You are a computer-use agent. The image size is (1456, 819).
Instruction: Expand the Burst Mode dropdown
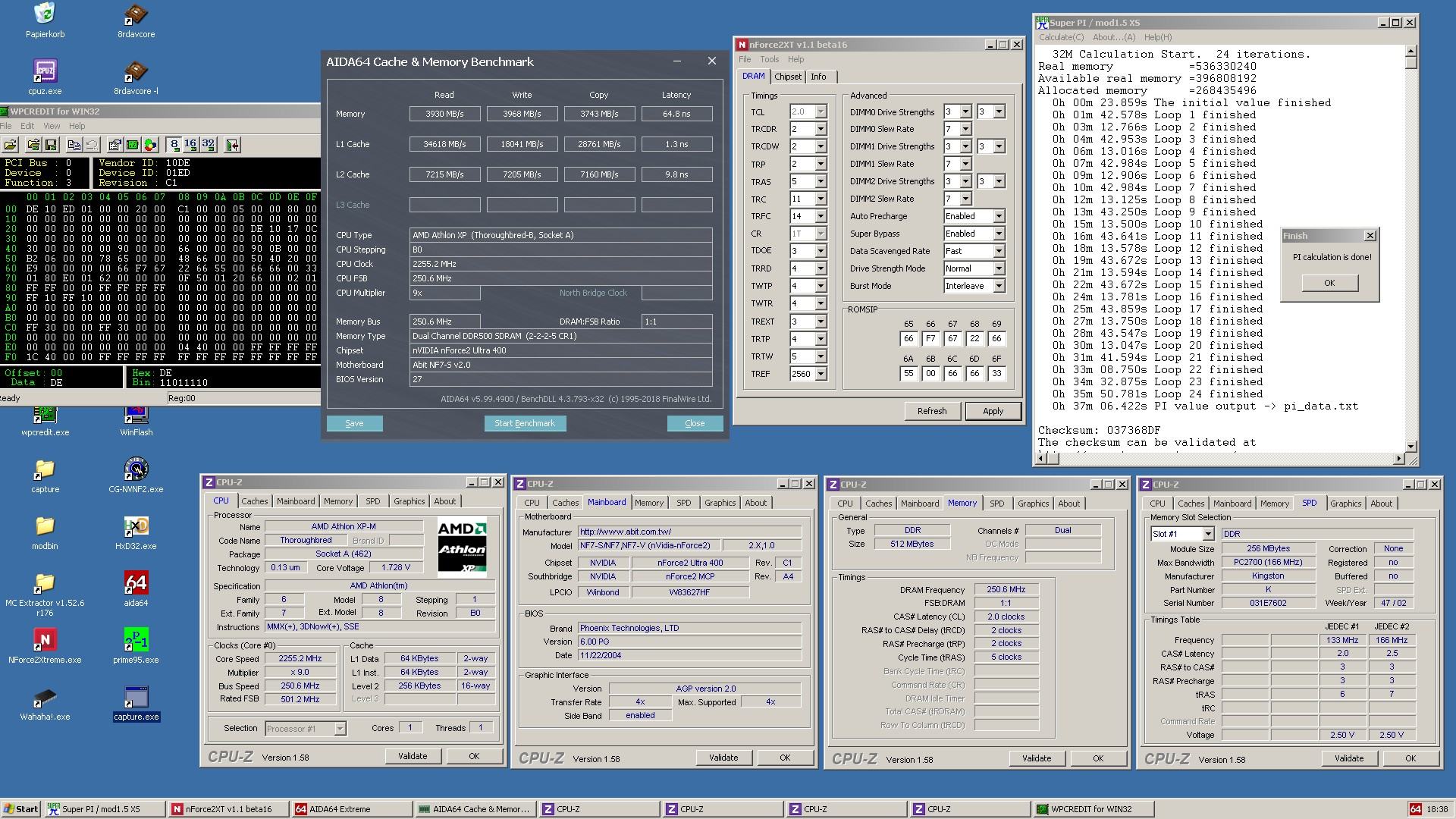click(999, 286)
